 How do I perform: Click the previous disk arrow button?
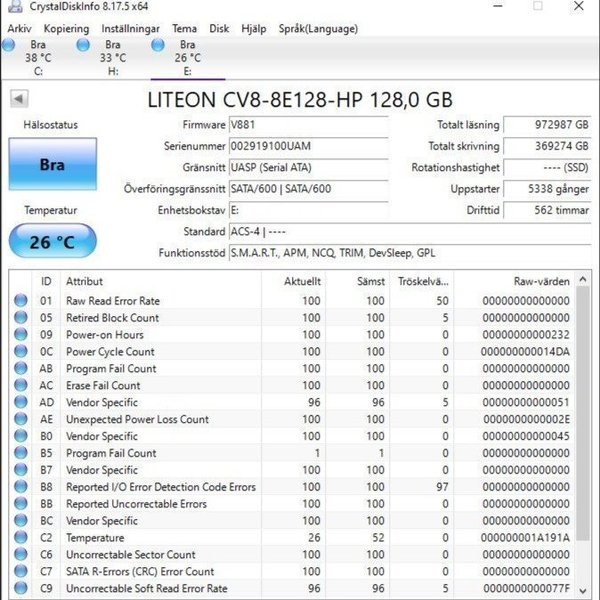(19, 99)
